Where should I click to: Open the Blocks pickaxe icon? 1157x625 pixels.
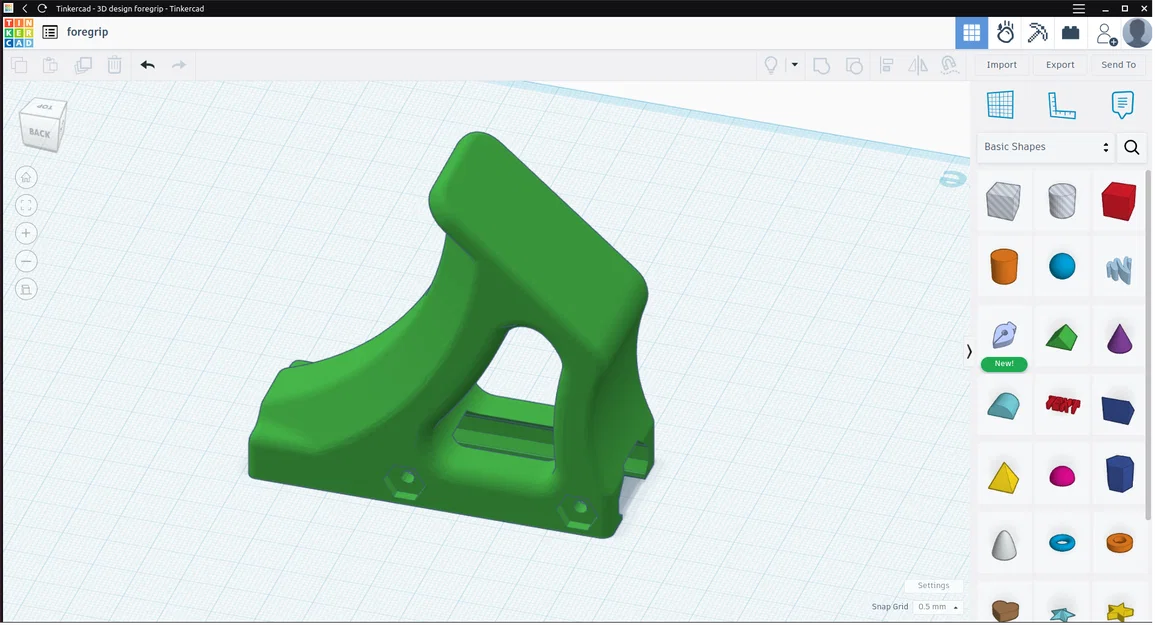tap(1037, 32)
